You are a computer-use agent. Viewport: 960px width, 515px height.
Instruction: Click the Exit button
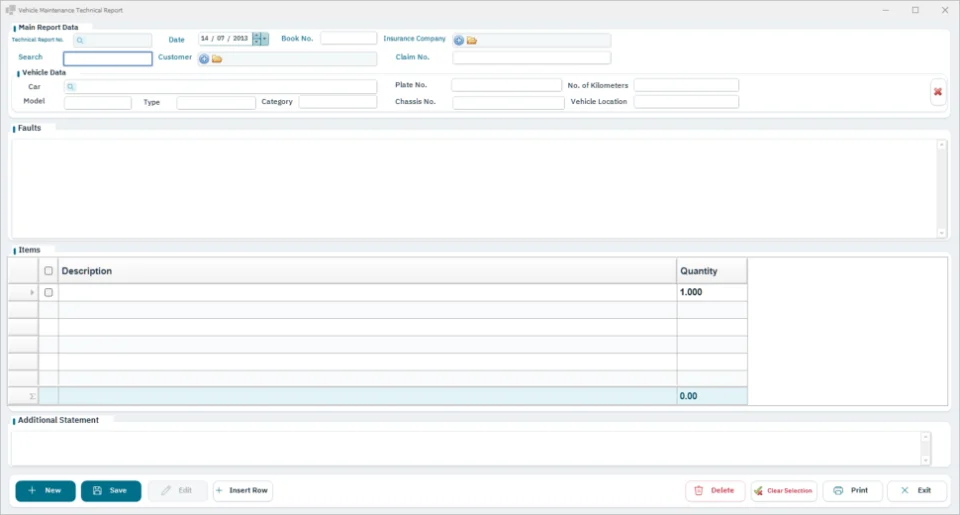[917, 491]
